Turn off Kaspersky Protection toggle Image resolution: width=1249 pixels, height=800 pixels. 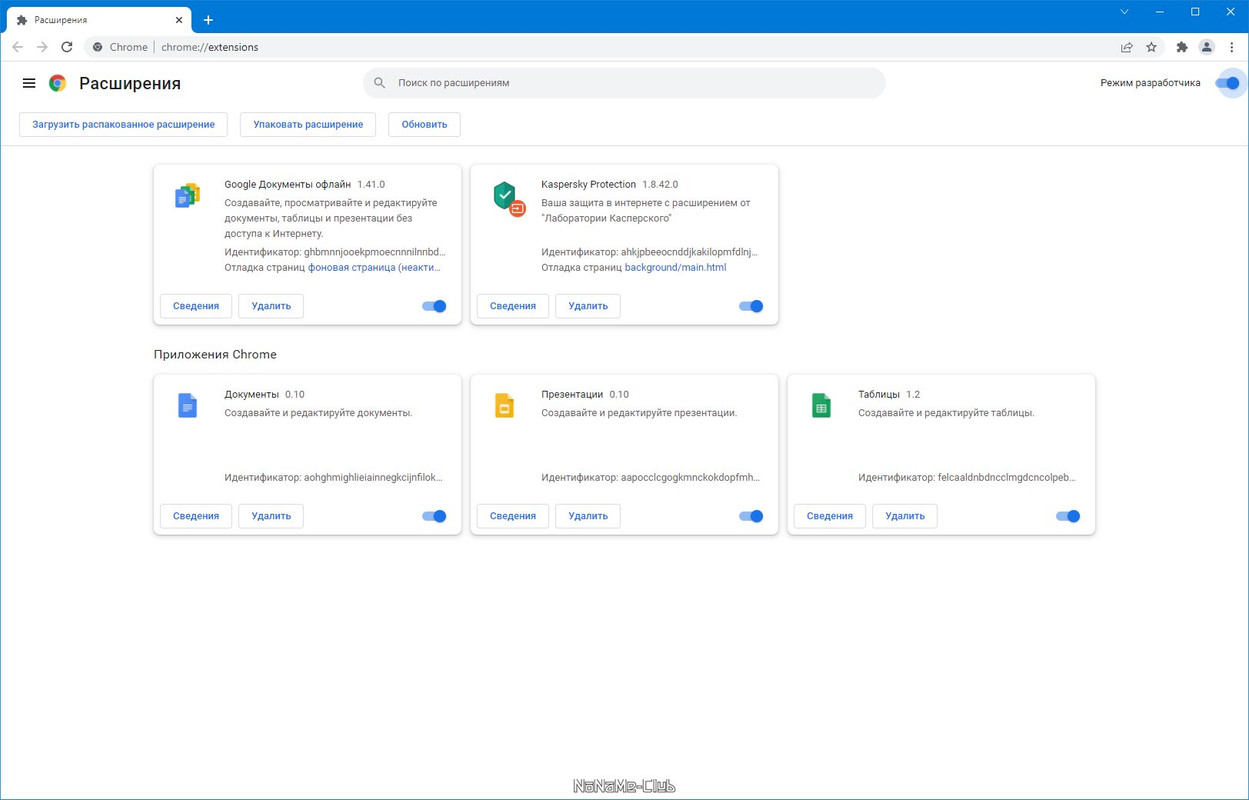(x=751, y=306)
